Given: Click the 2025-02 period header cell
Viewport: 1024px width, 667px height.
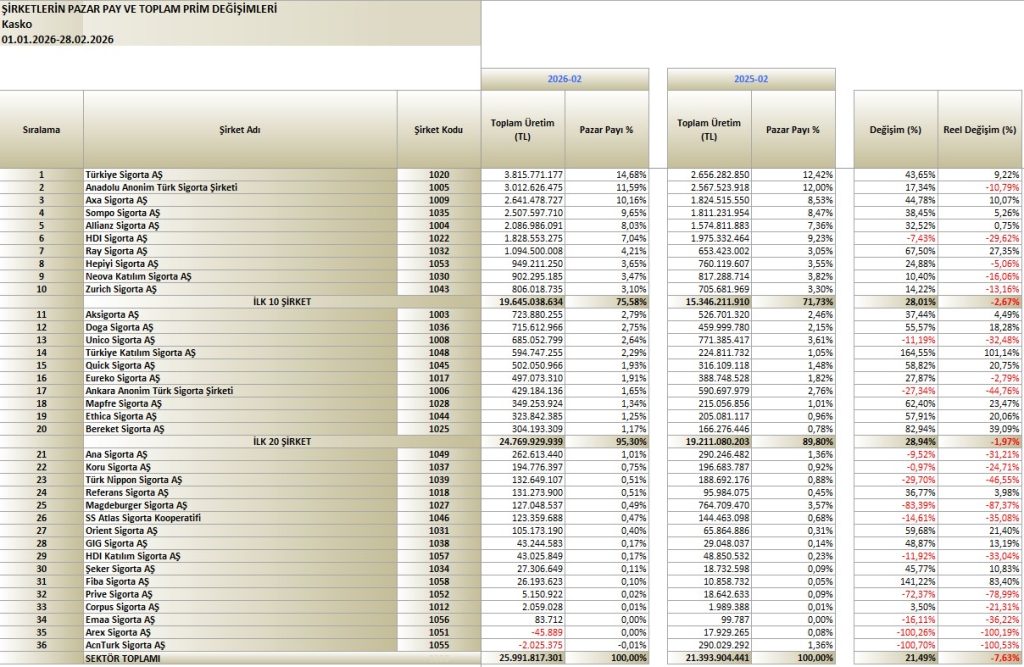Looking at the screenshot, I should pyautogui.click(x=751, y=78).
